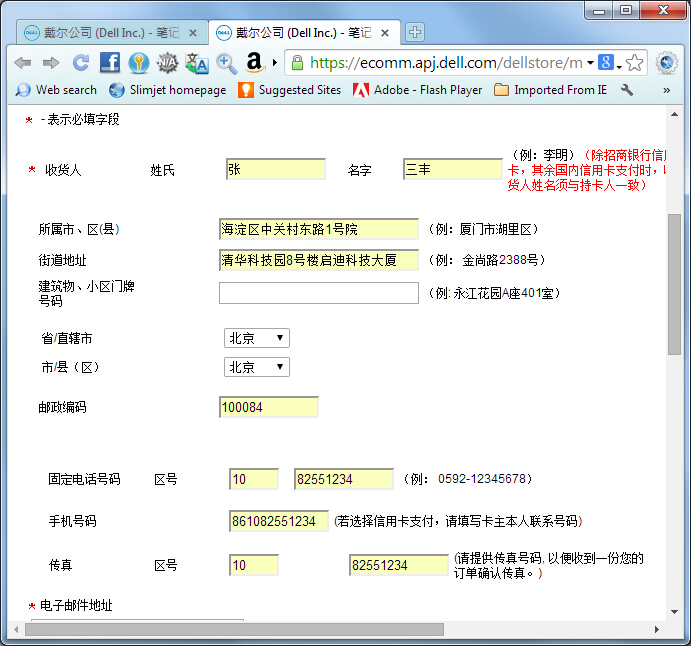Click the magnifier zoom toolbar icon
This screenshot has width=691, height=646.
tap(227, 63)
